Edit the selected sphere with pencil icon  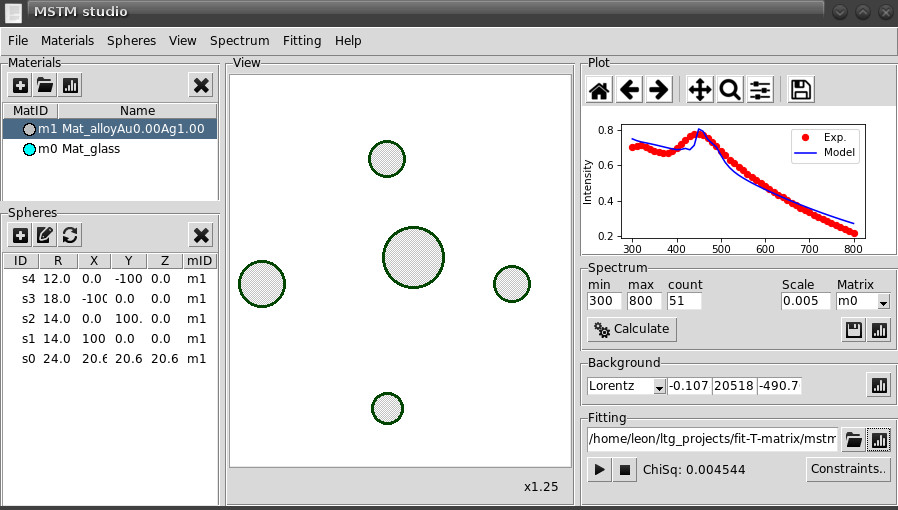(x=45, y=235)
